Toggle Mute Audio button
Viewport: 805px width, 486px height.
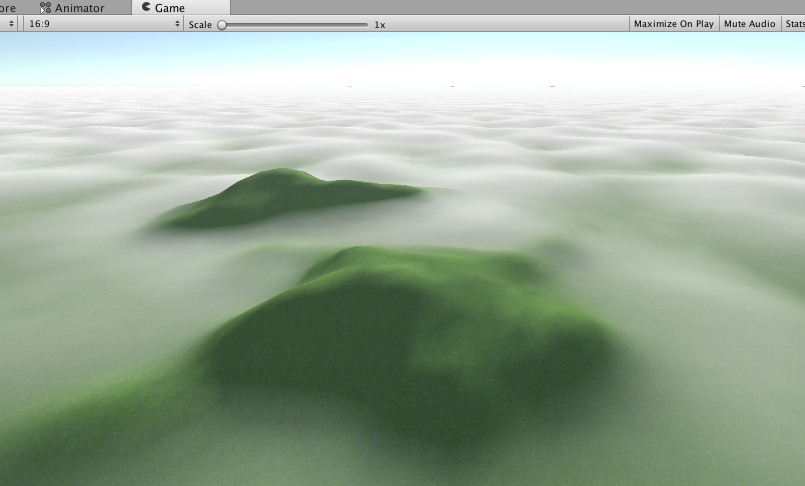[x=749, y=24]
